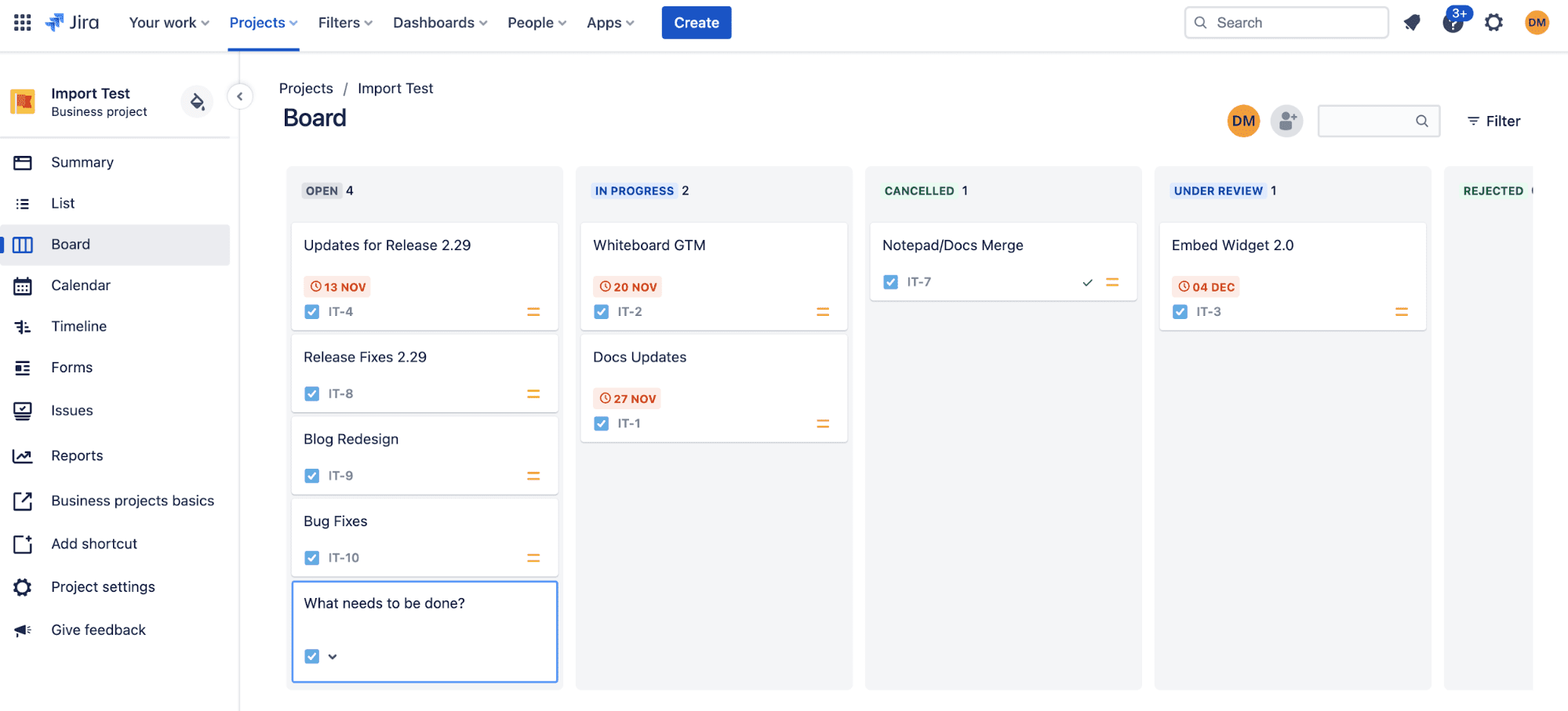Image resolution: width=1568 pixels, height=711 pixels.
Task: Open the help icon with 3+ badge
Action: tap(1453, 23)
